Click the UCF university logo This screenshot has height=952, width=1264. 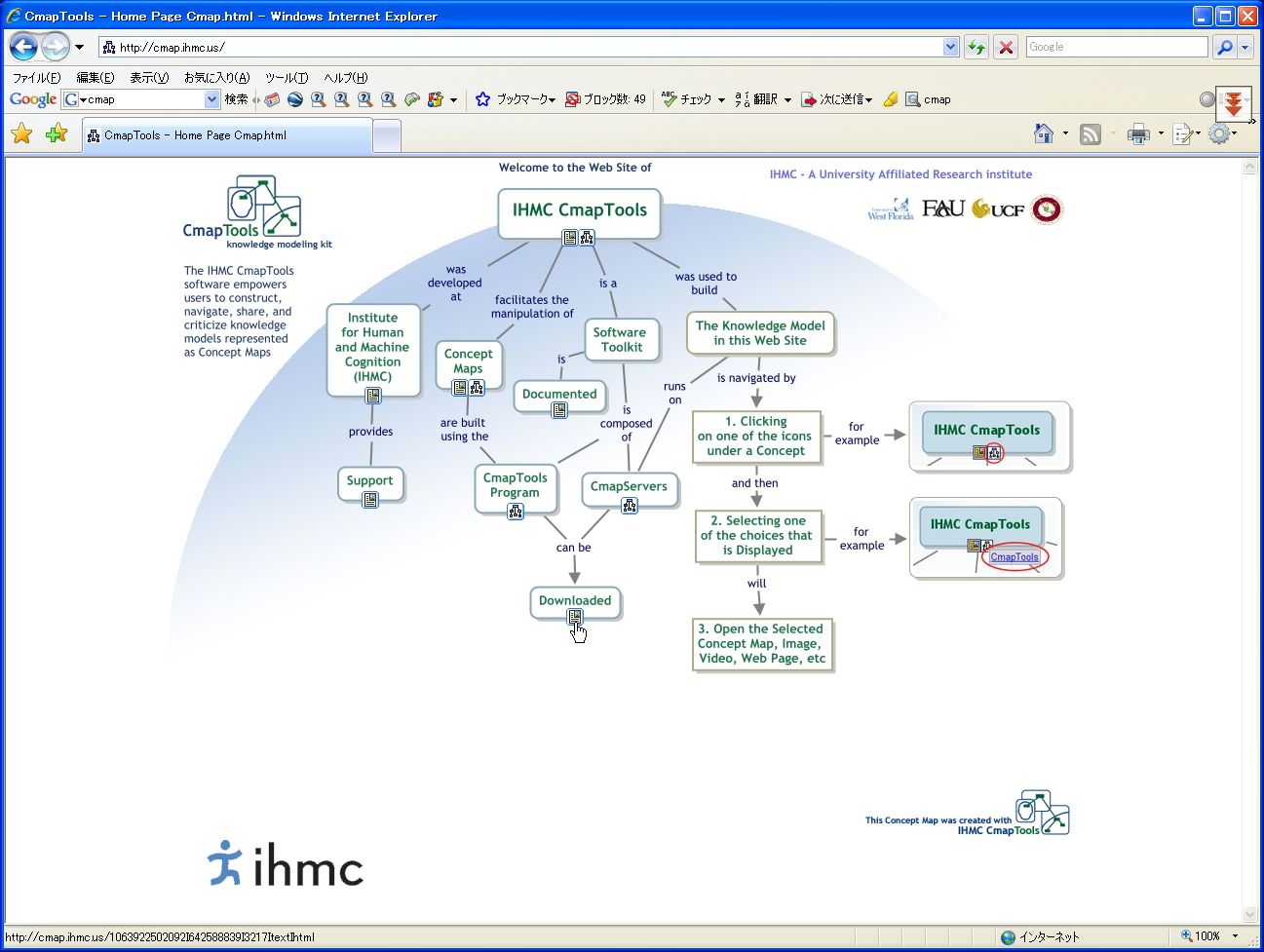(998, 209)
